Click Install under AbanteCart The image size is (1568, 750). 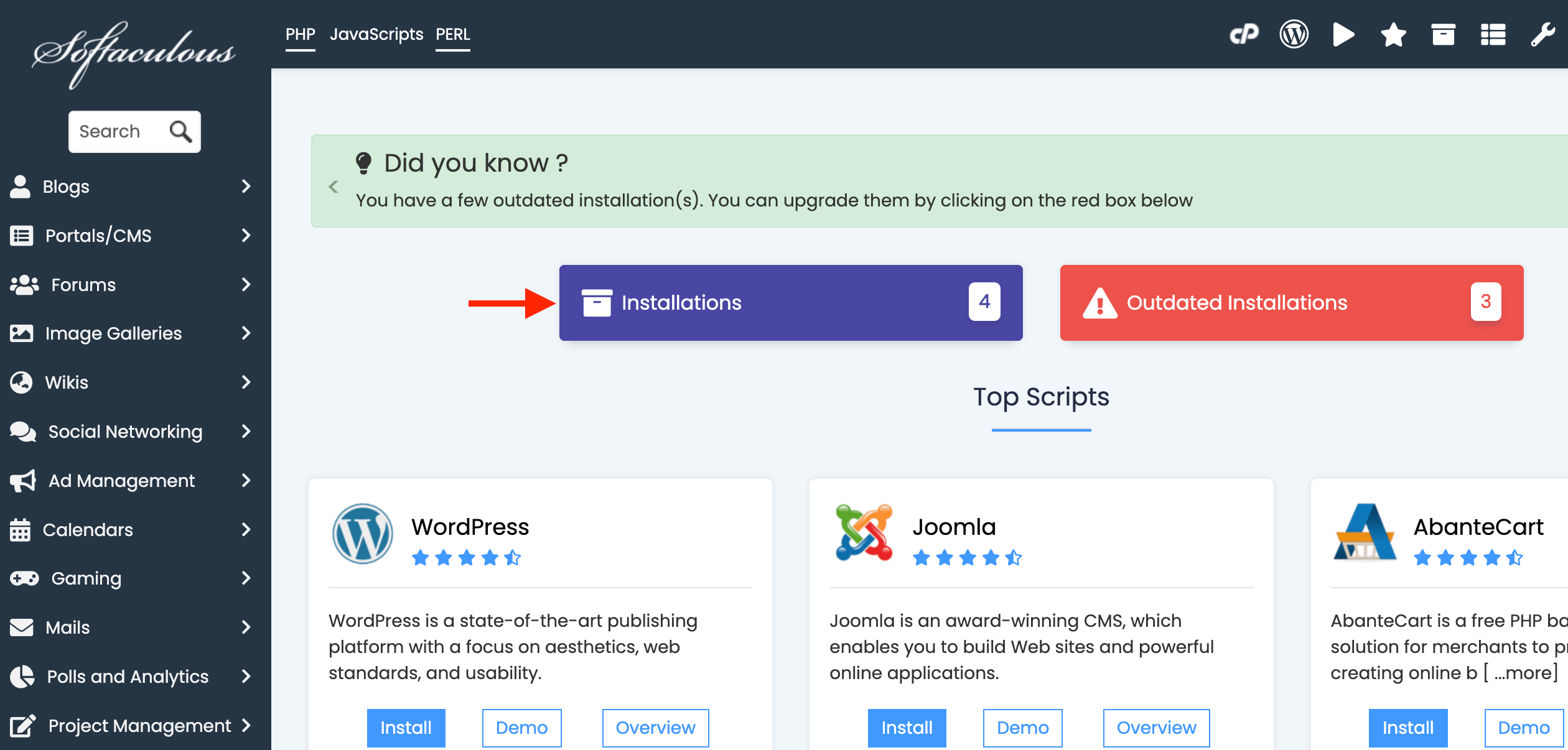coord(1408,728)
